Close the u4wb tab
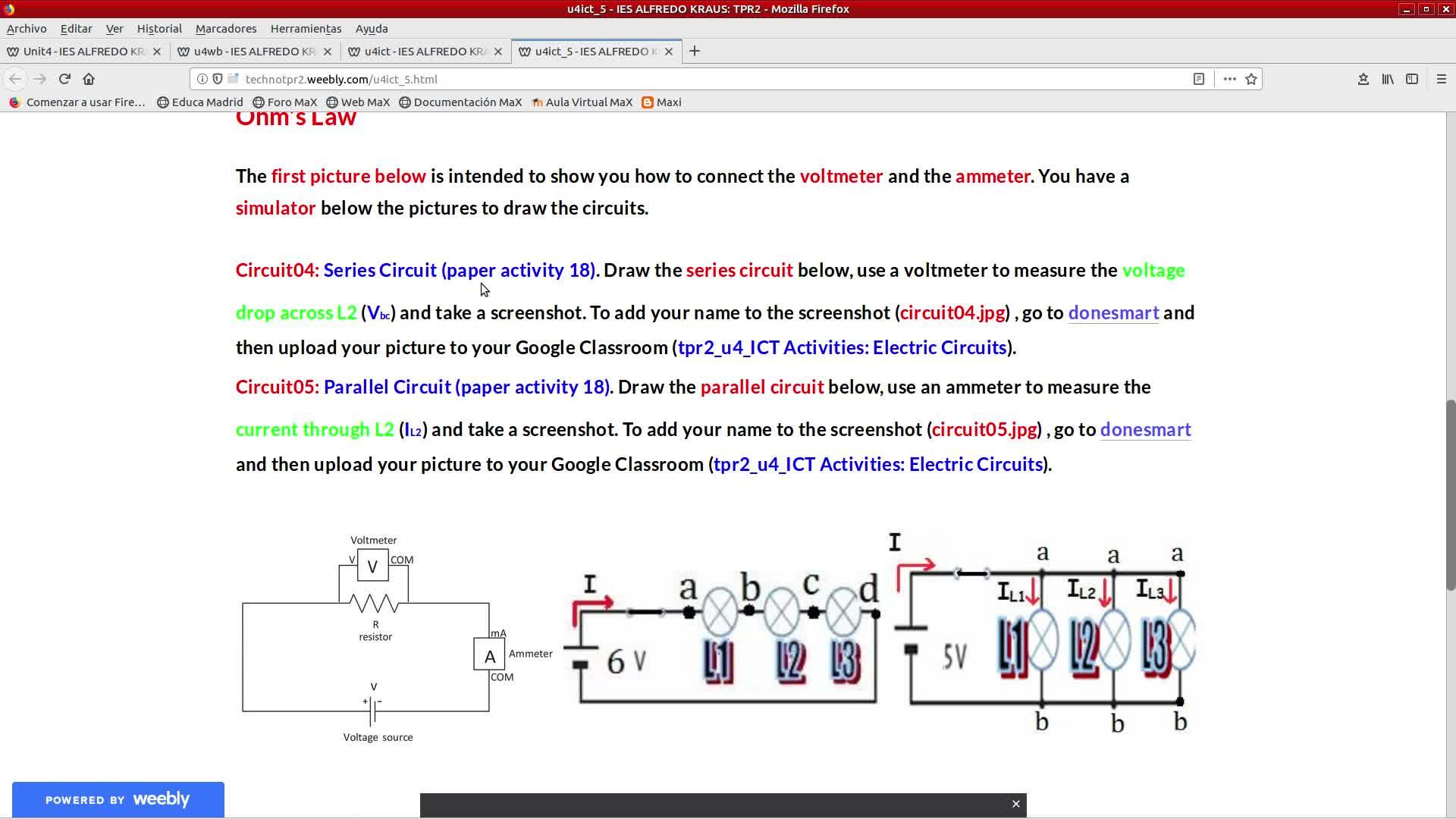 click(328, 52)
